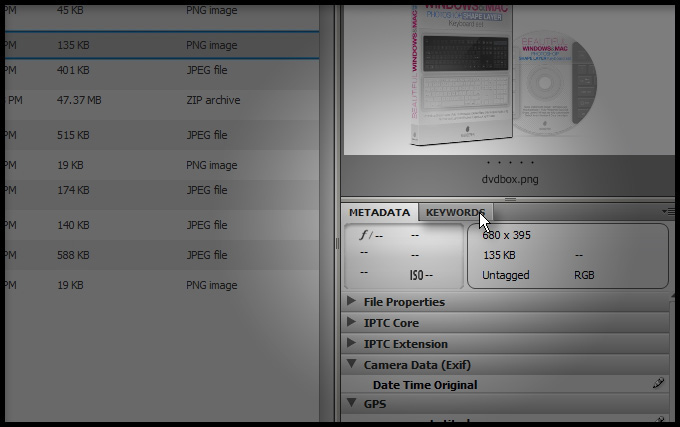Collapse the GPS section
Viewport: 680px width, 427px height.
pos(351,404)
